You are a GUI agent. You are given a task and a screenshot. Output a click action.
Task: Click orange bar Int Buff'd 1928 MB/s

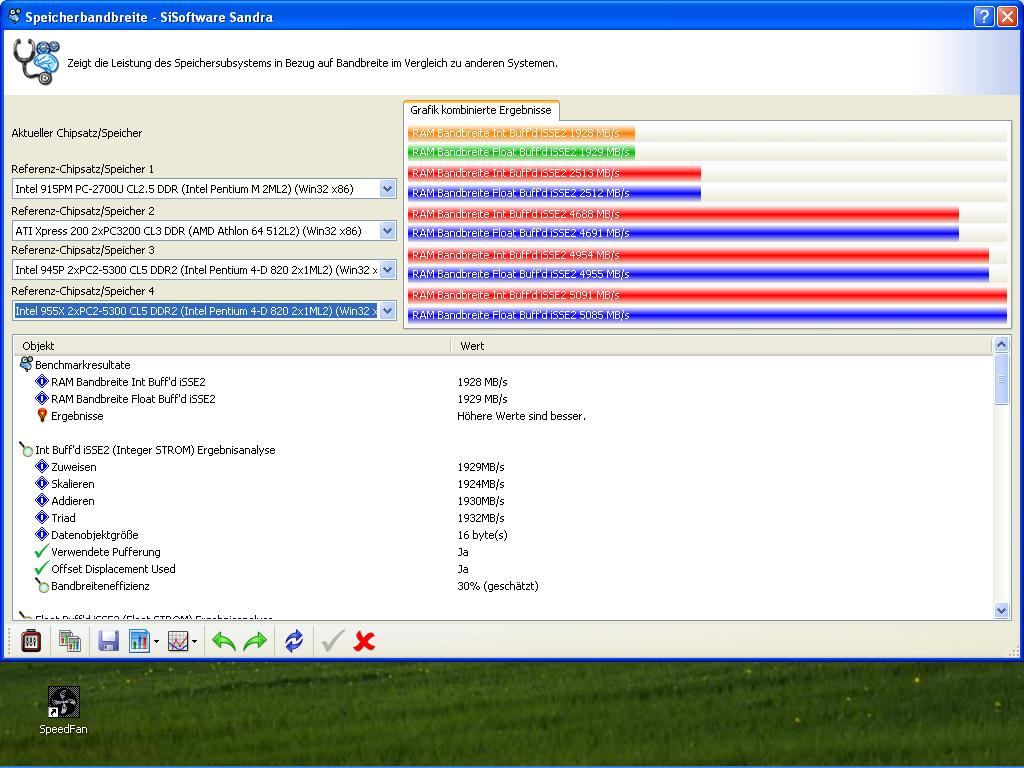pyautogui.click(x=521, y=133)
